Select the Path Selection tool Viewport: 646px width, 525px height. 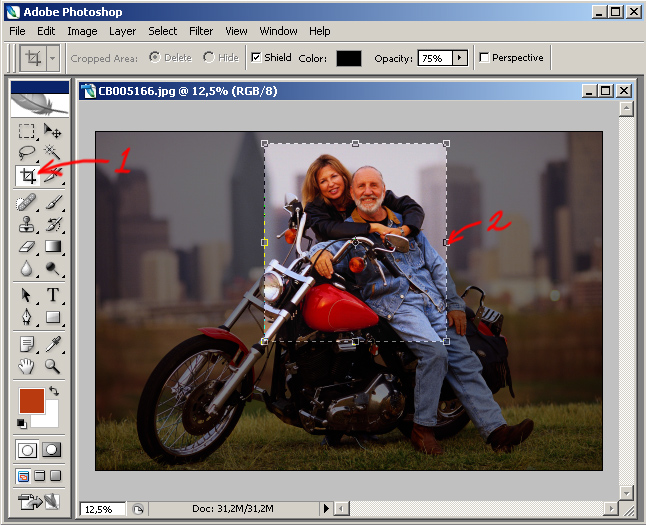click(x=27, y=295)
